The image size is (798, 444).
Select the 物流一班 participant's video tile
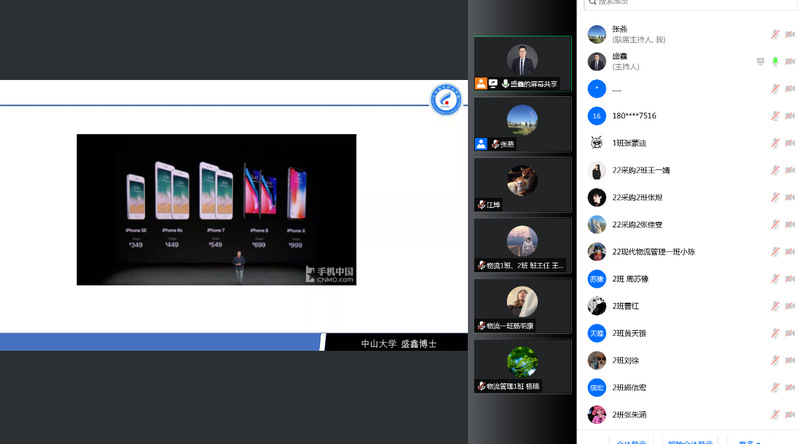pyautogui.click(x=523, y=306)
